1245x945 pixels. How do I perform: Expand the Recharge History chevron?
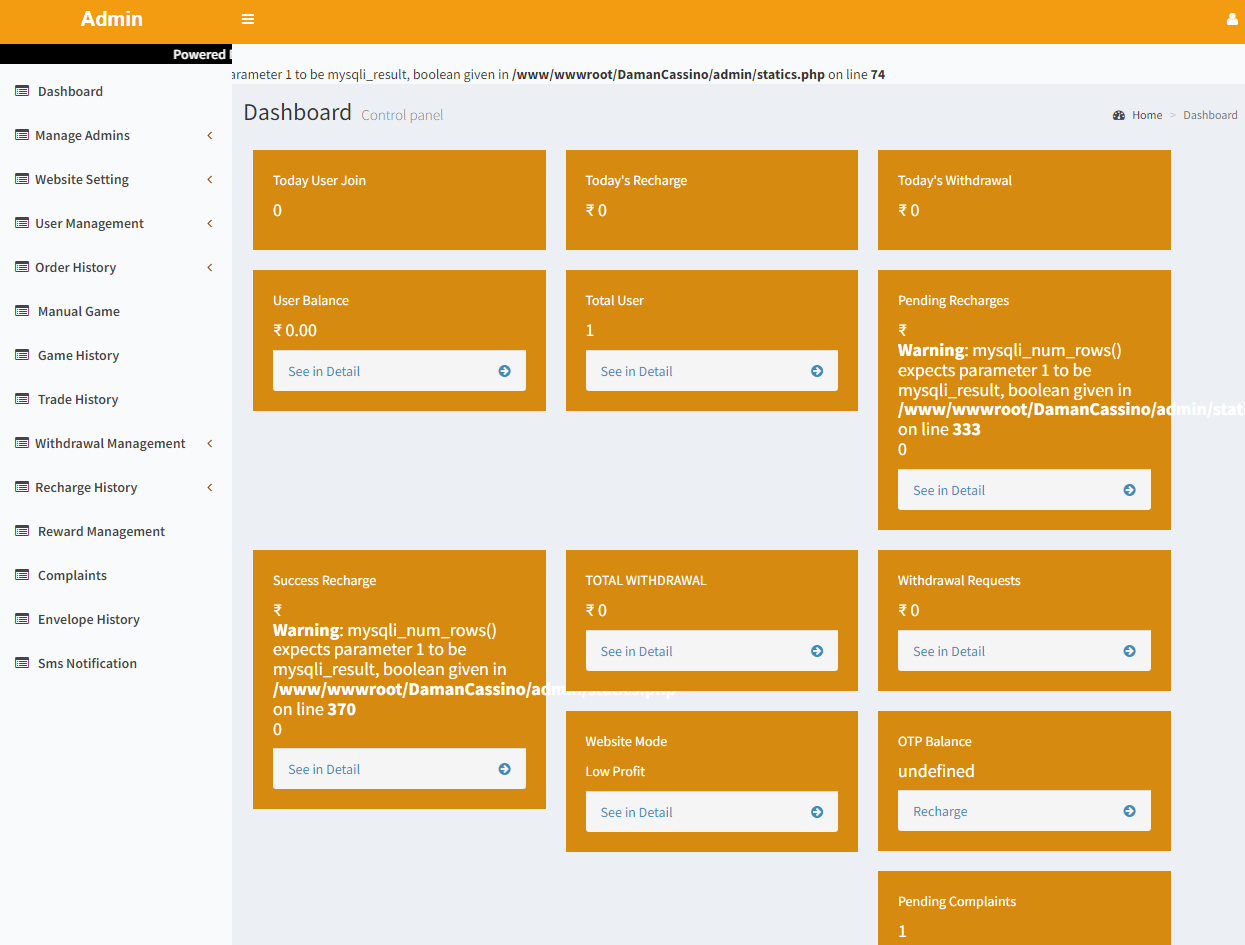pos(210,487)
